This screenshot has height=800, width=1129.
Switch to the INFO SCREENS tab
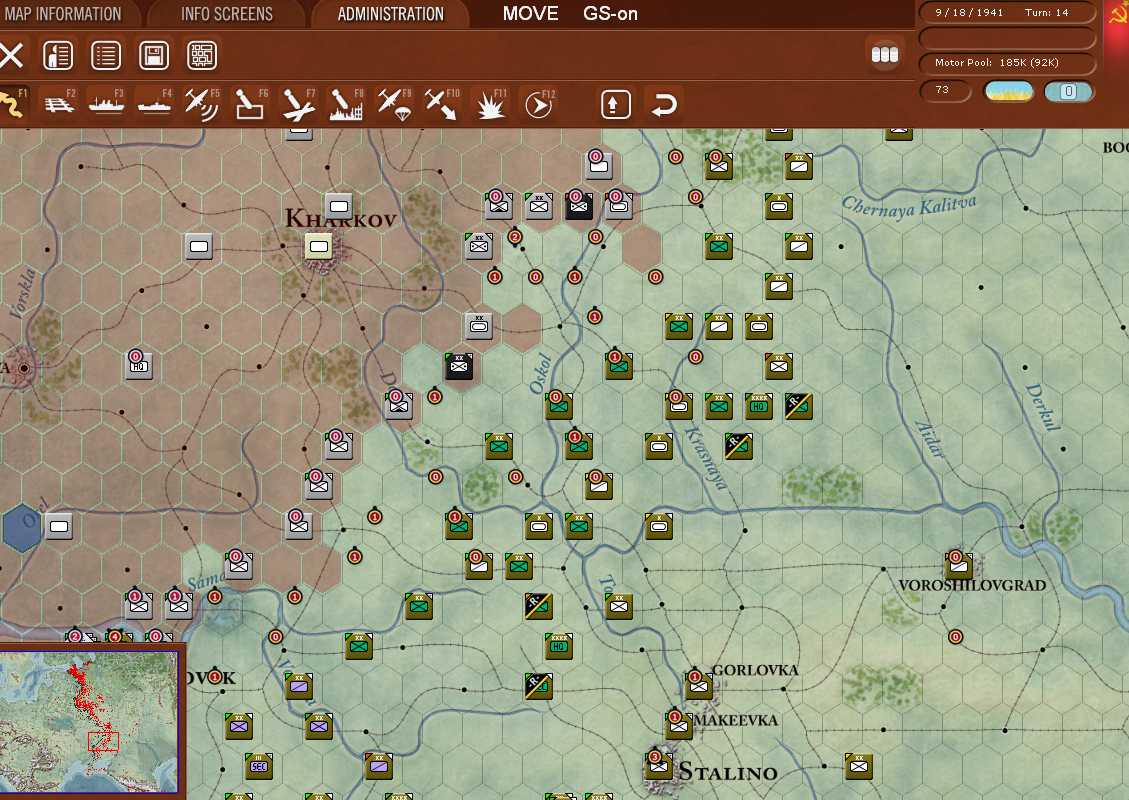coord(227,14)
